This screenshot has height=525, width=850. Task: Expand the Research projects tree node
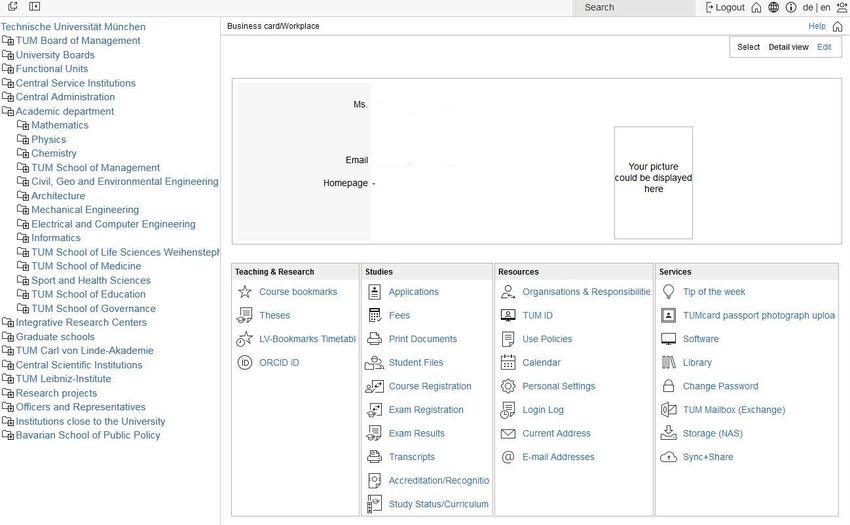[x=8, y=393]
